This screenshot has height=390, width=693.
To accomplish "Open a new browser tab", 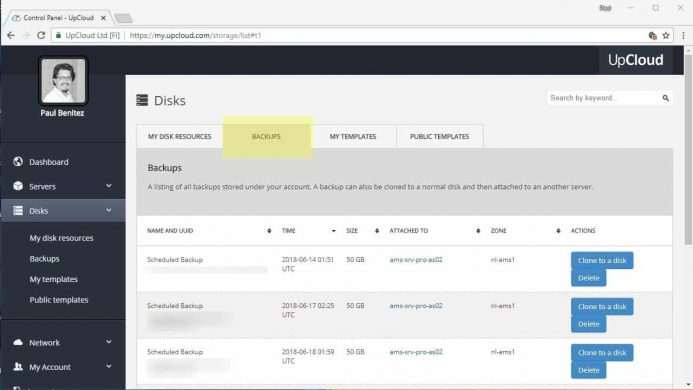I will click(x=123, y=18).
